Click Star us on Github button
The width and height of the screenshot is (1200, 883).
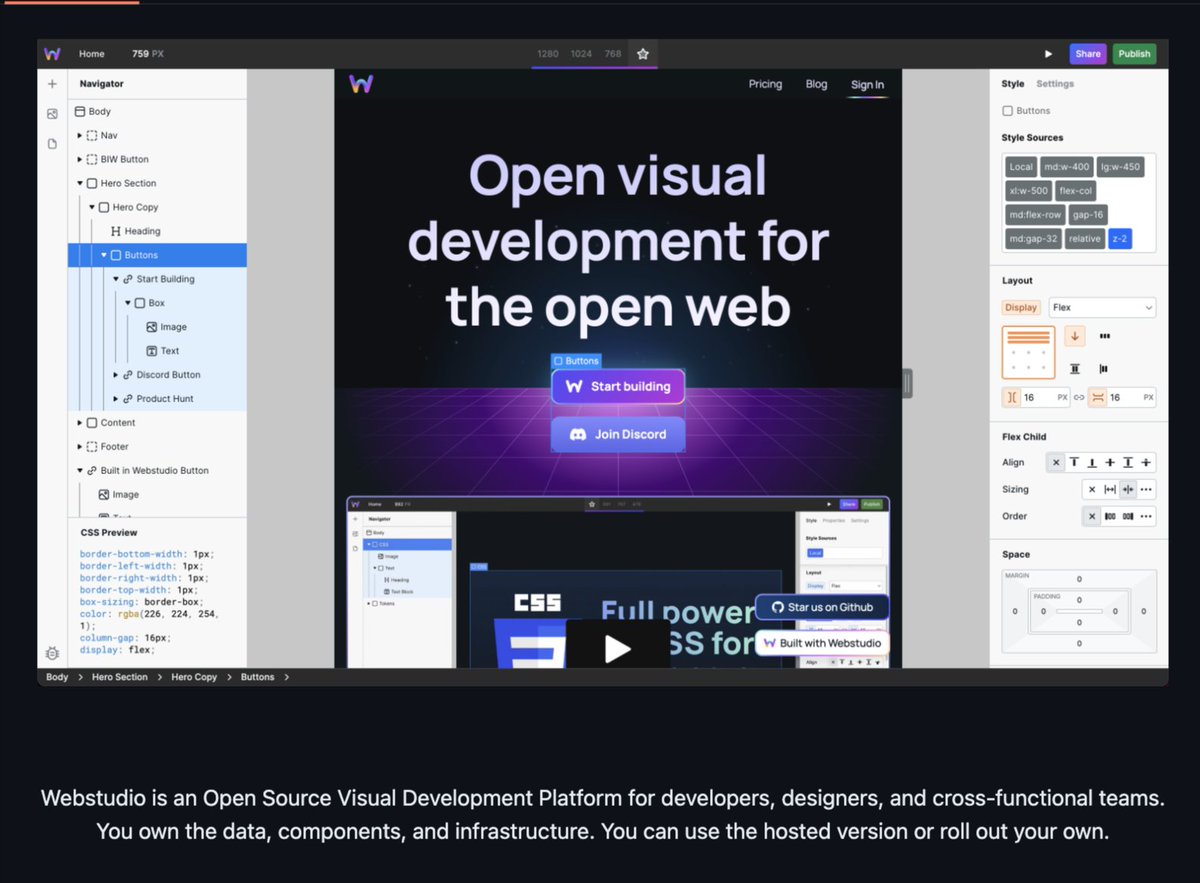(822, 607)
